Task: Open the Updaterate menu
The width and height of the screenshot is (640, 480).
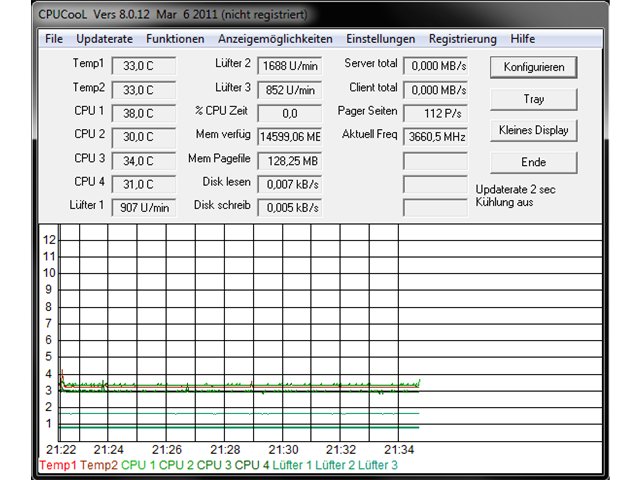Action: tap(104, 39)
